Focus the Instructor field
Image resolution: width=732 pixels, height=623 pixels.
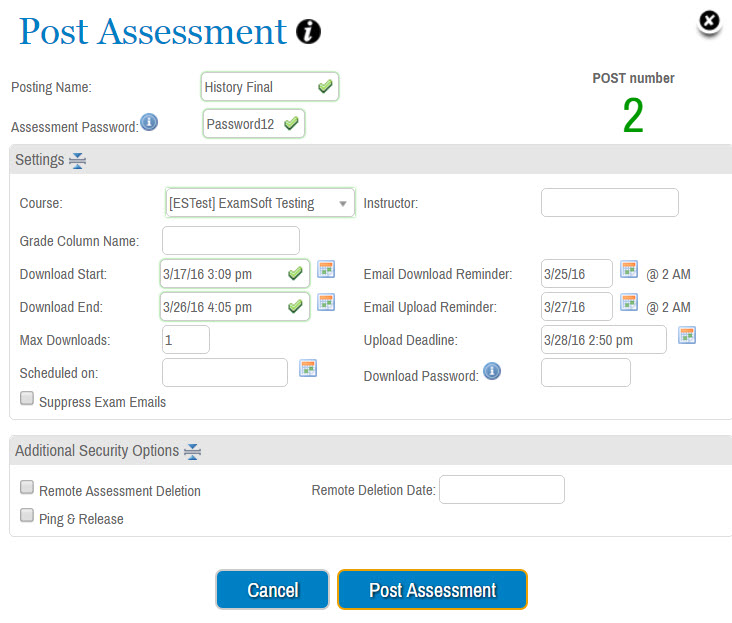point(610,203)
